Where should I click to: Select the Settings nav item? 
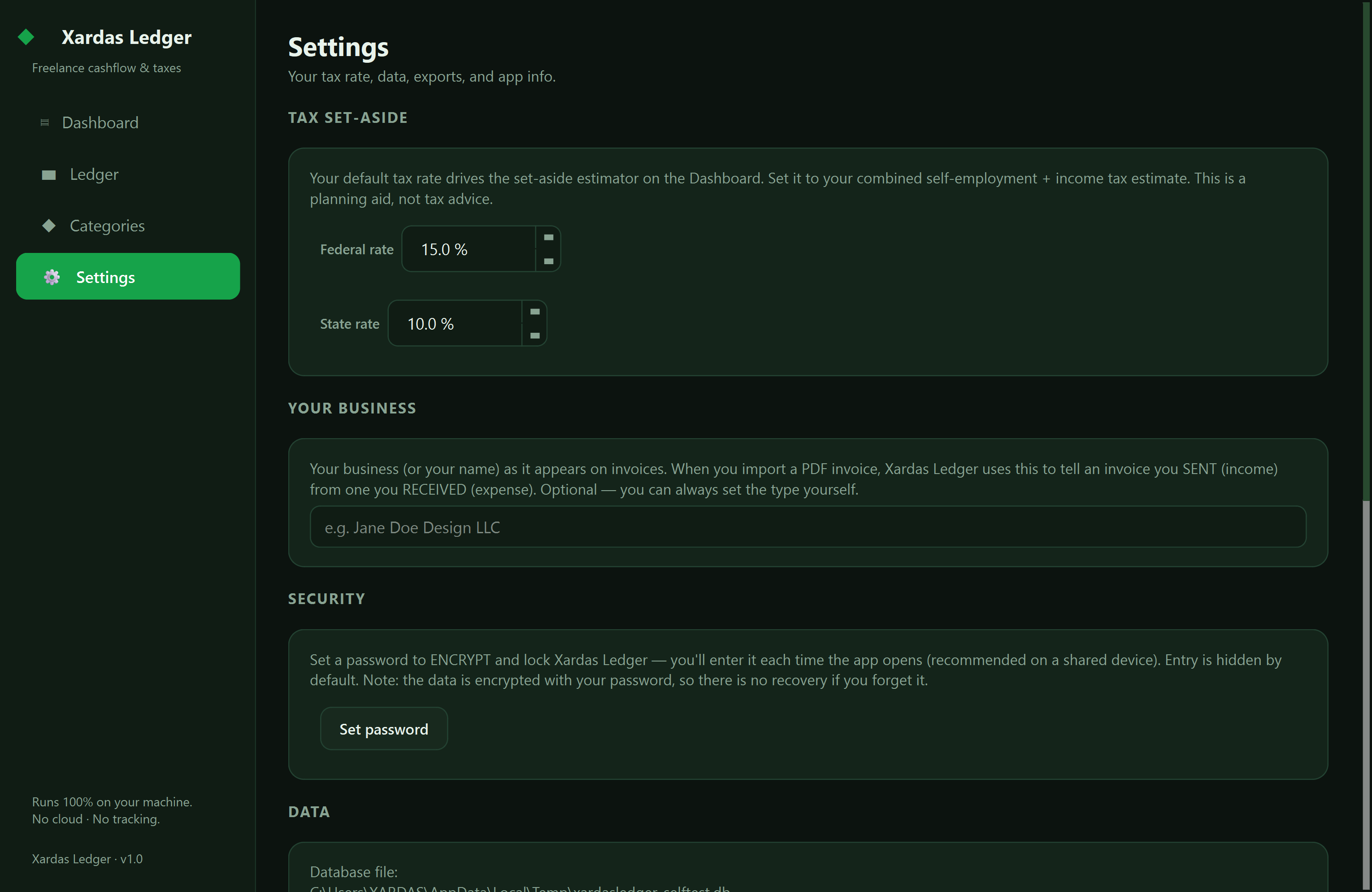[x=128, y=277]
